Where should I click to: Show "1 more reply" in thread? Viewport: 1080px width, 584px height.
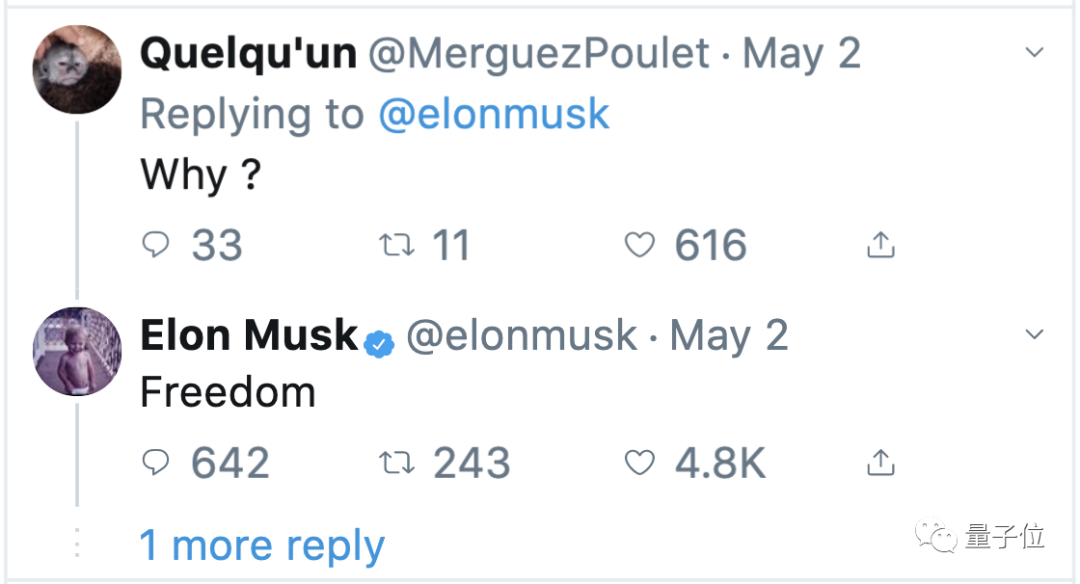click(262, 546)
